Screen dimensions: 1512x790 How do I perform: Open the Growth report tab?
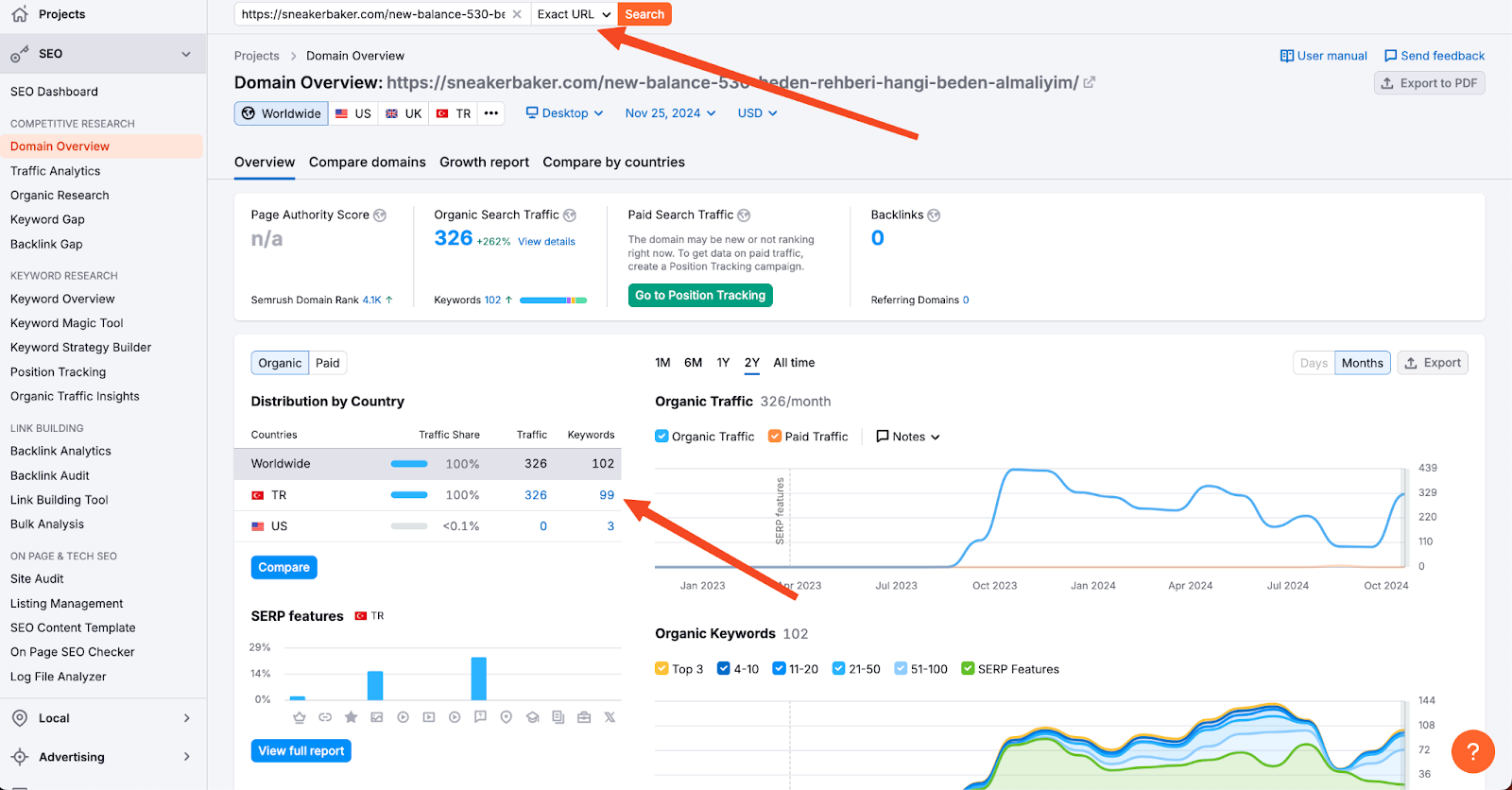click(484, 163)
